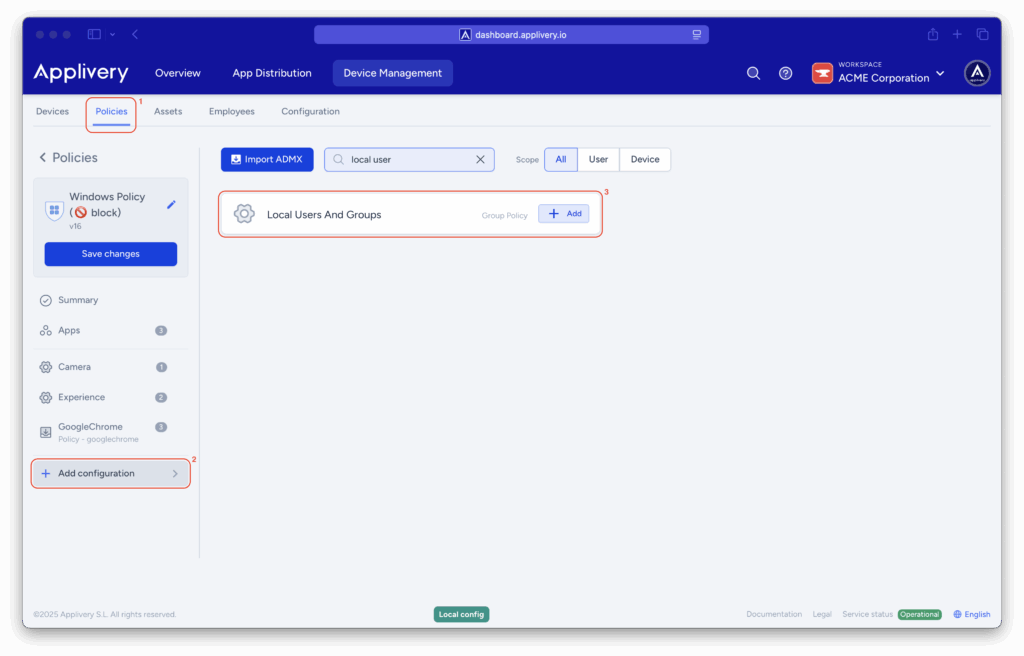The width and height of the screenshot is (1024, 656).
Task: Open browser sidebar dropdown arrow
Action: (112, 35)
